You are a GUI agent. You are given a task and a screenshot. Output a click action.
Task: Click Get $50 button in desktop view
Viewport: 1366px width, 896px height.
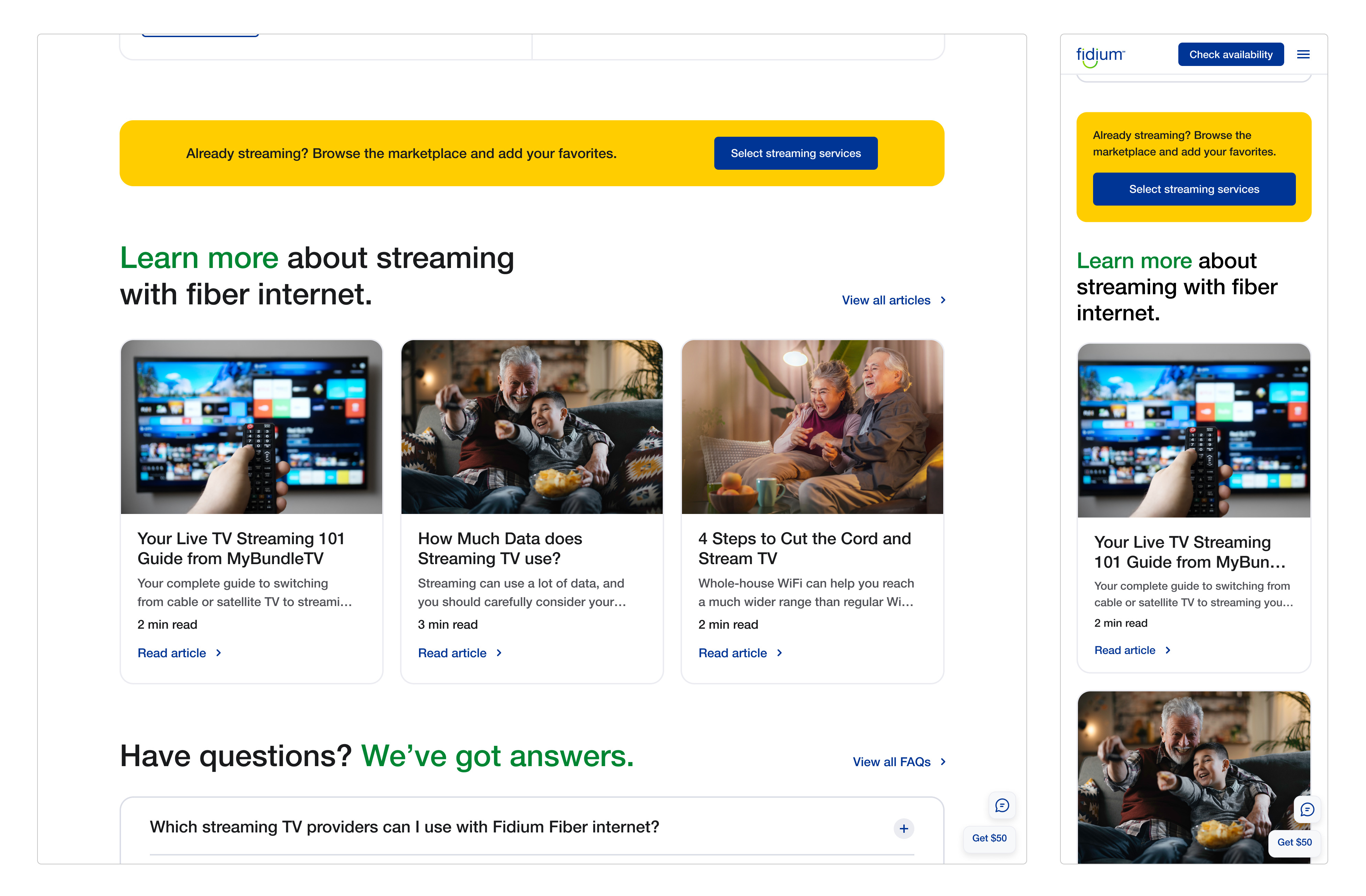coord(989,838)
